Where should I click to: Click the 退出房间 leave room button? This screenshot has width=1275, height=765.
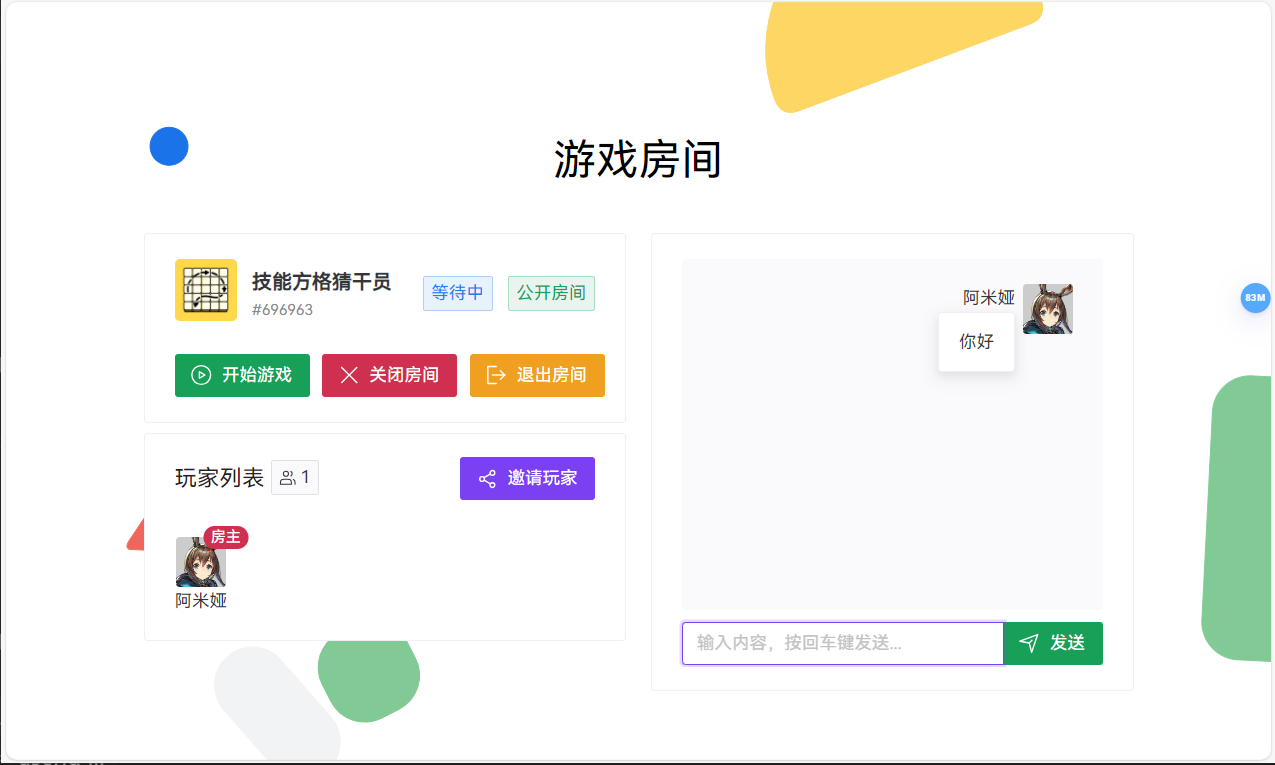coord(537,375)
